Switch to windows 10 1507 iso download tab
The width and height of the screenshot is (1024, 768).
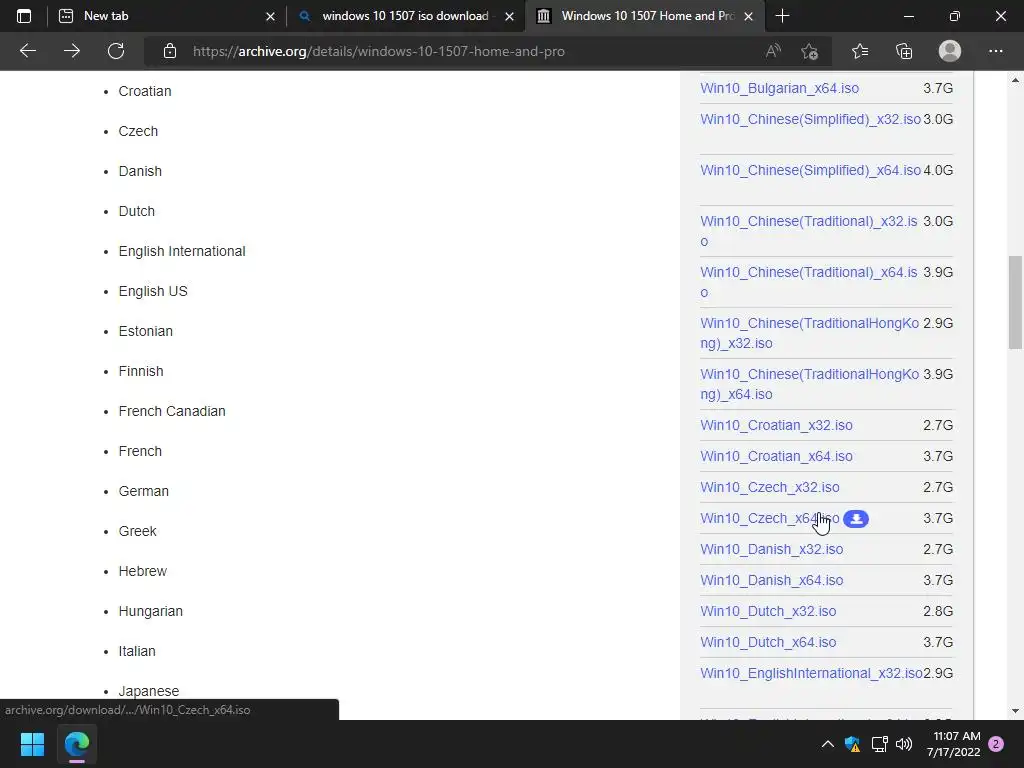[x=405, y=16]
